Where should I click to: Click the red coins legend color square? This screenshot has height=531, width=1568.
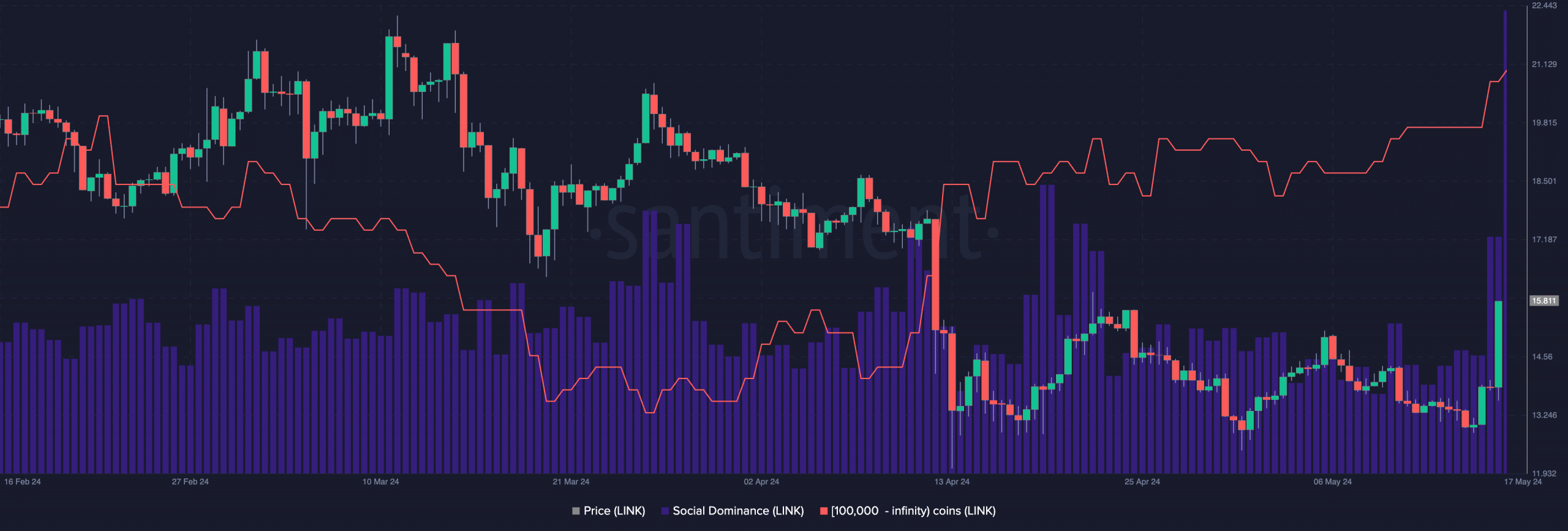(x=824, y=511)
